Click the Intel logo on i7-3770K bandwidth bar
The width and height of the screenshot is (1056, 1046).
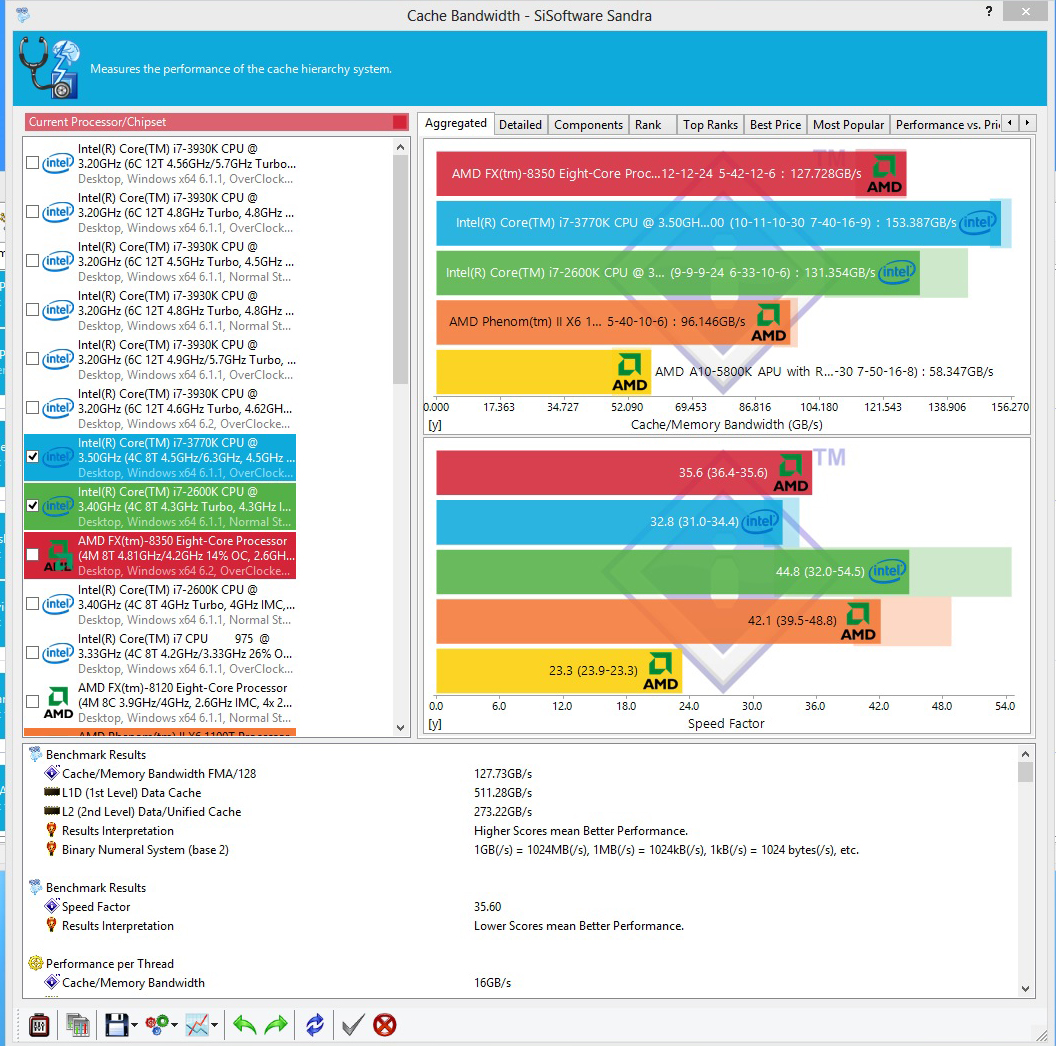click(x=978, y=223)
